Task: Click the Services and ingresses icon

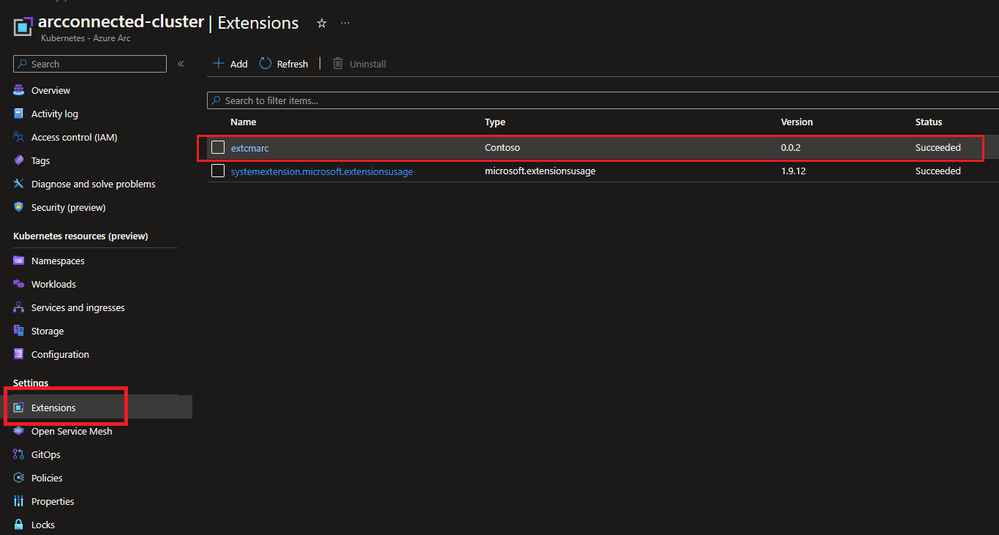Action: (x=18, y=308)
